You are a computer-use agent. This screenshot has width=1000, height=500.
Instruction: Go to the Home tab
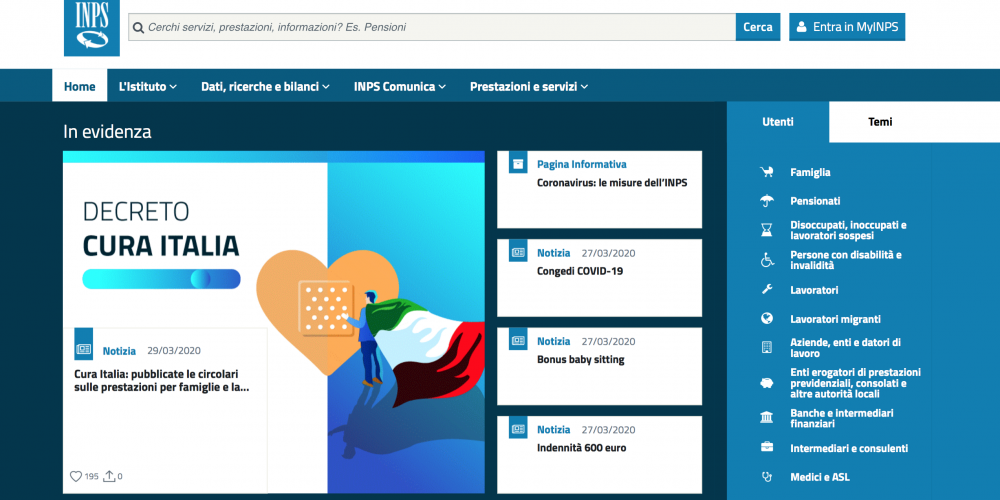(80, 87)
